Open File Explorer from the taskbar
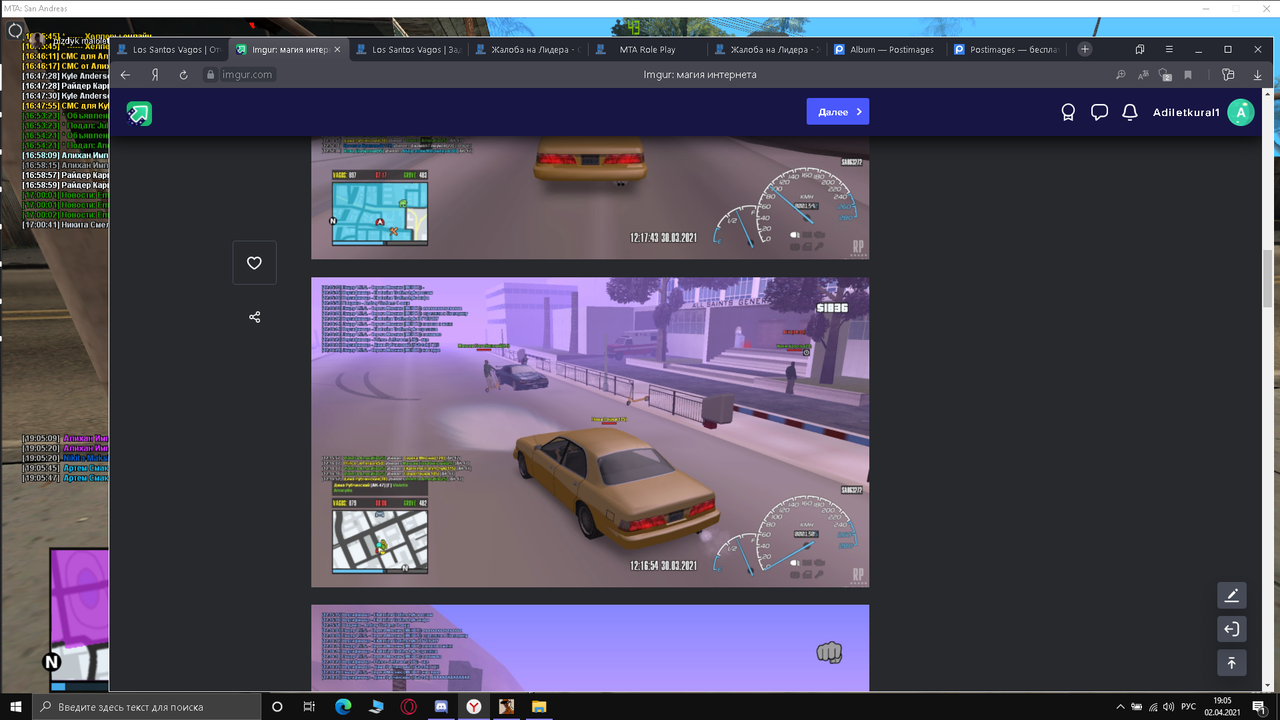The width and height of the screenshot is (1280, 720). point(539,706)
